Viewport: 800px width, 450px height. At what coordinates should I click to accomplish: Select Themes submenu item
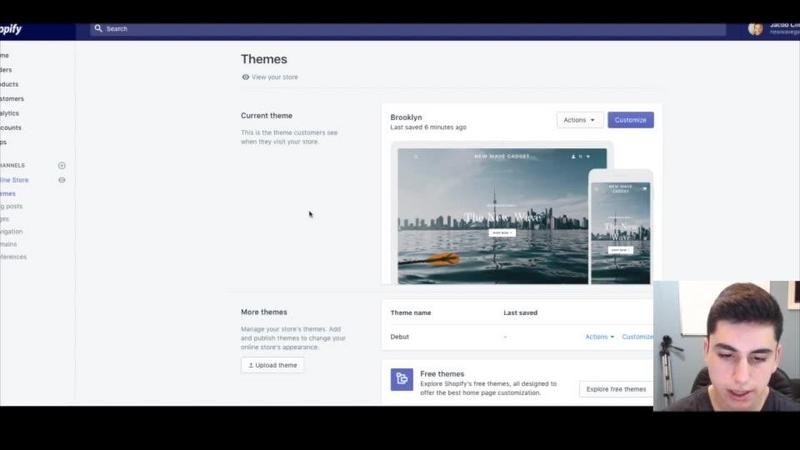[8, 194]
